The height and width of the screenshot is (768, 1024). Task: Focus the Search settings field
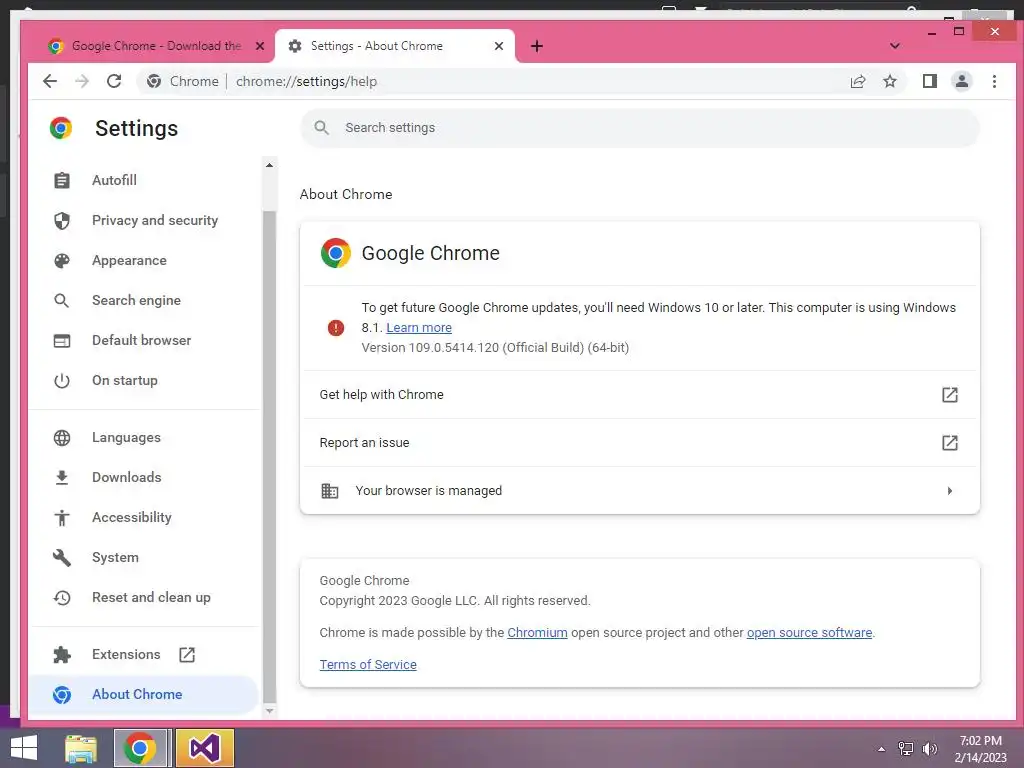click(640, 127)
